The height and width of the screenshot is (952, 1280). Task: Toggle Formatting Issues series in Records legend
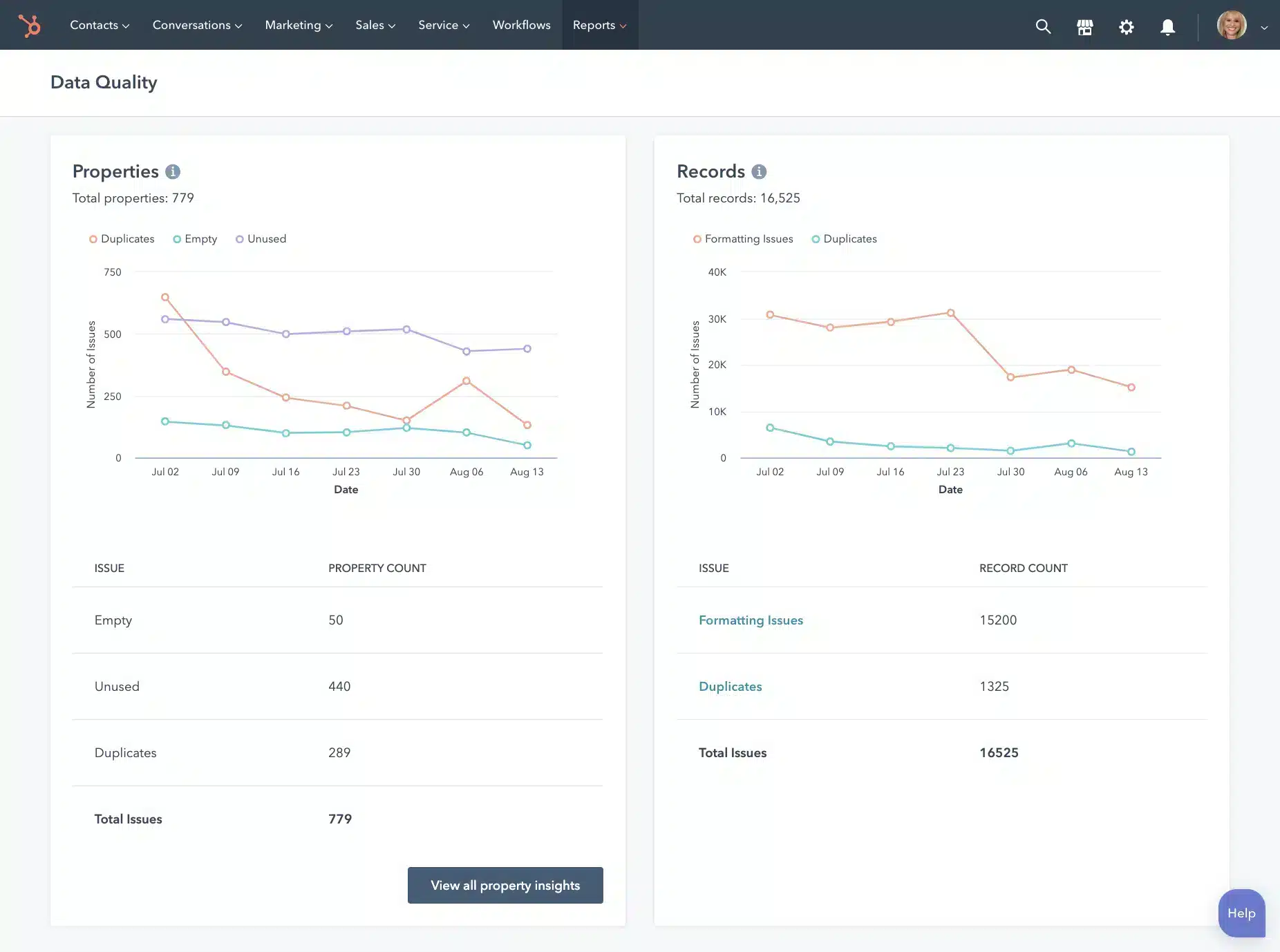pos(743,239)
